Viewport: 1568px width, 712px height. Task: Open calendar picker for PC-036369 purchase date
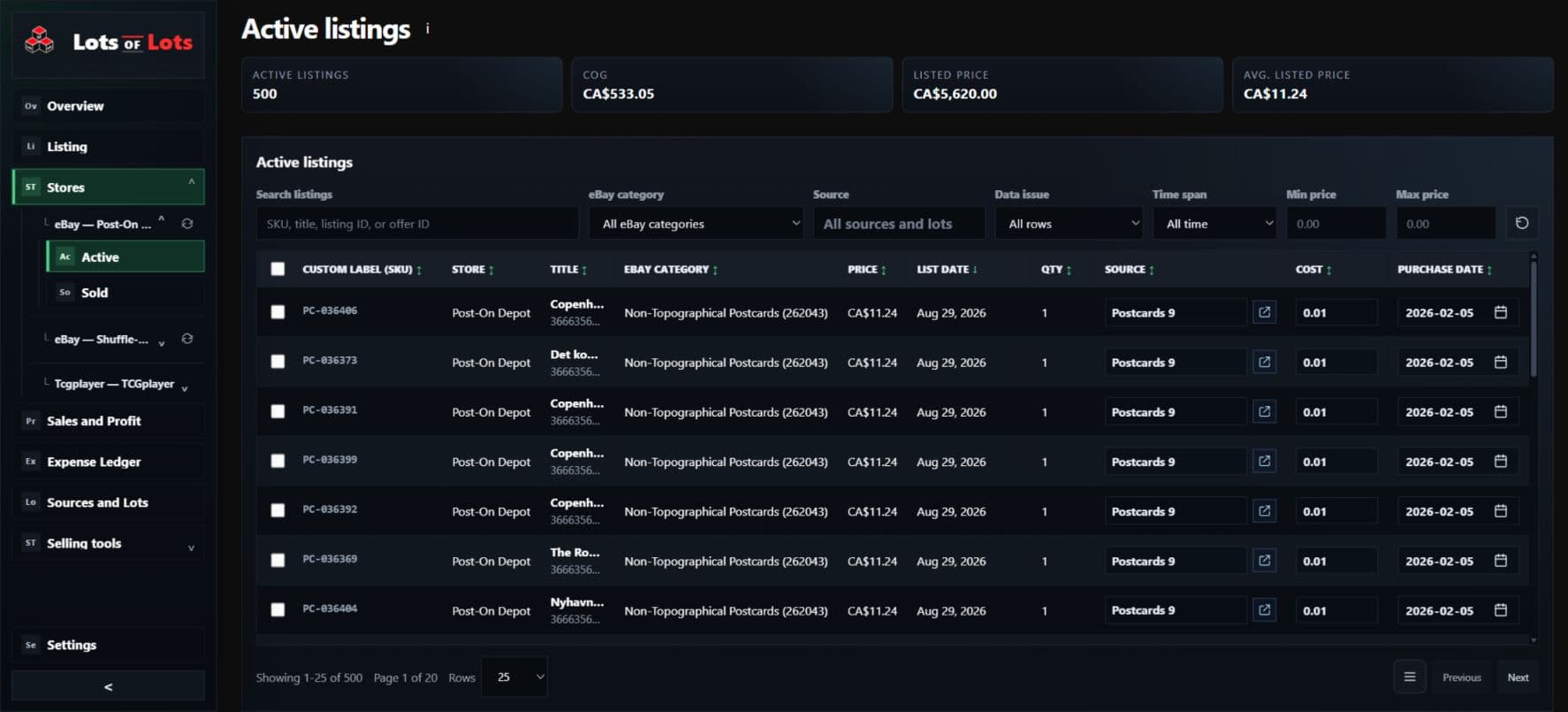point(1501,560)
